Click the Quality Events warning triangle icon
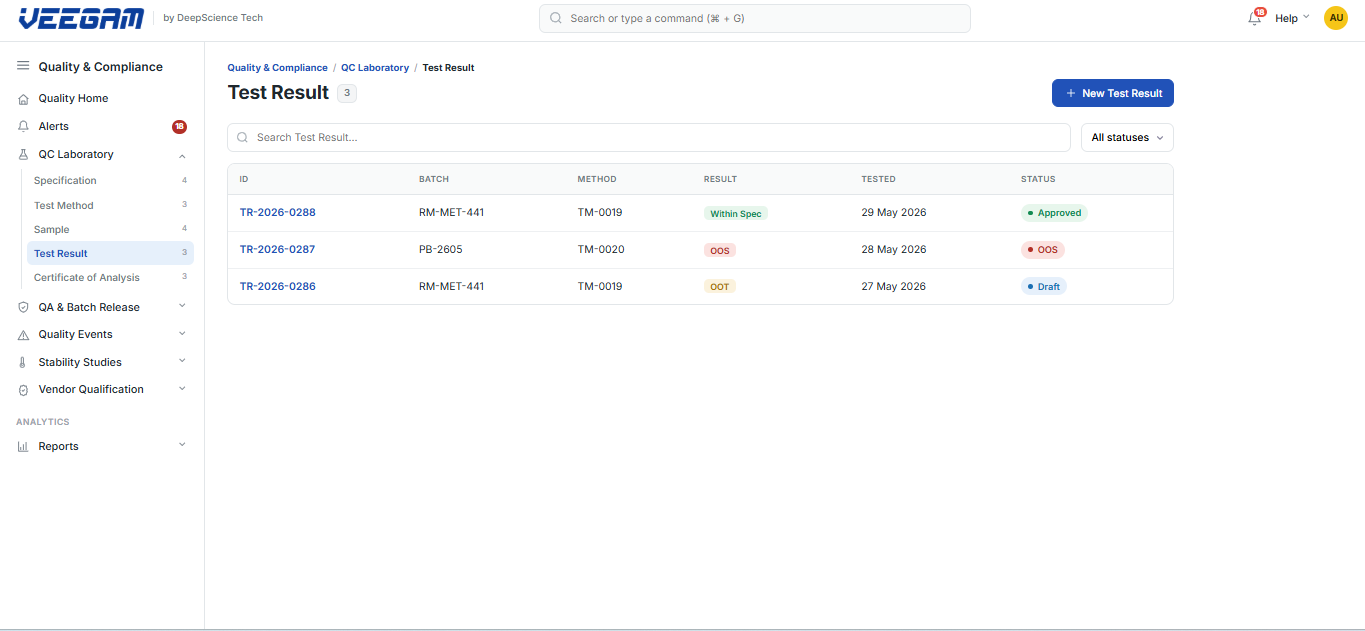1365x631 pixels. (23, 335)
